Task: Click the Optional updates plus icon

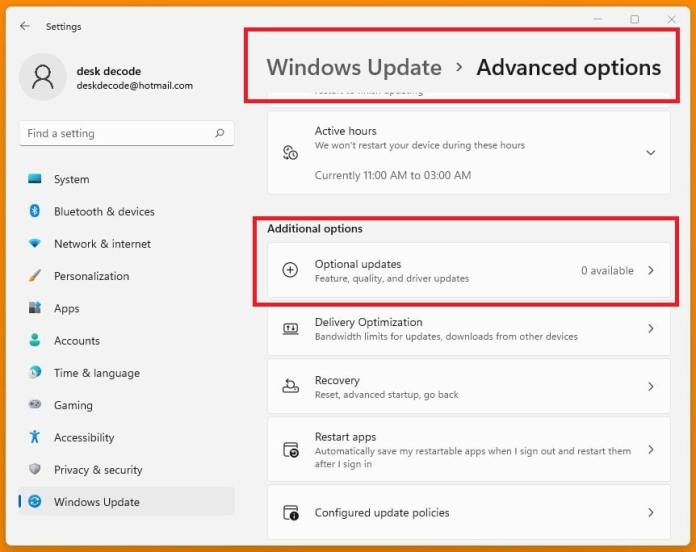Action: [290, 270]
